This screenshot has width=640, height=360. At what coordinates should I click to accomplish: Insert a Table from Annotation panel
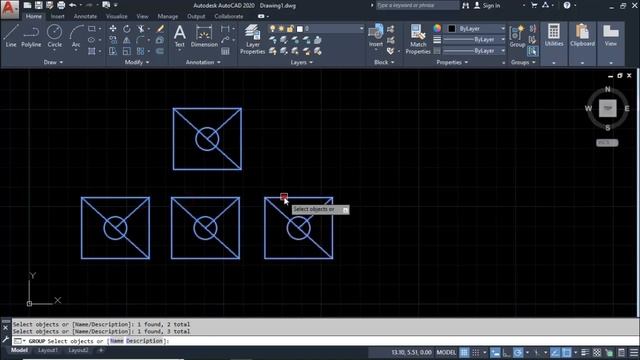click(225, 51)
